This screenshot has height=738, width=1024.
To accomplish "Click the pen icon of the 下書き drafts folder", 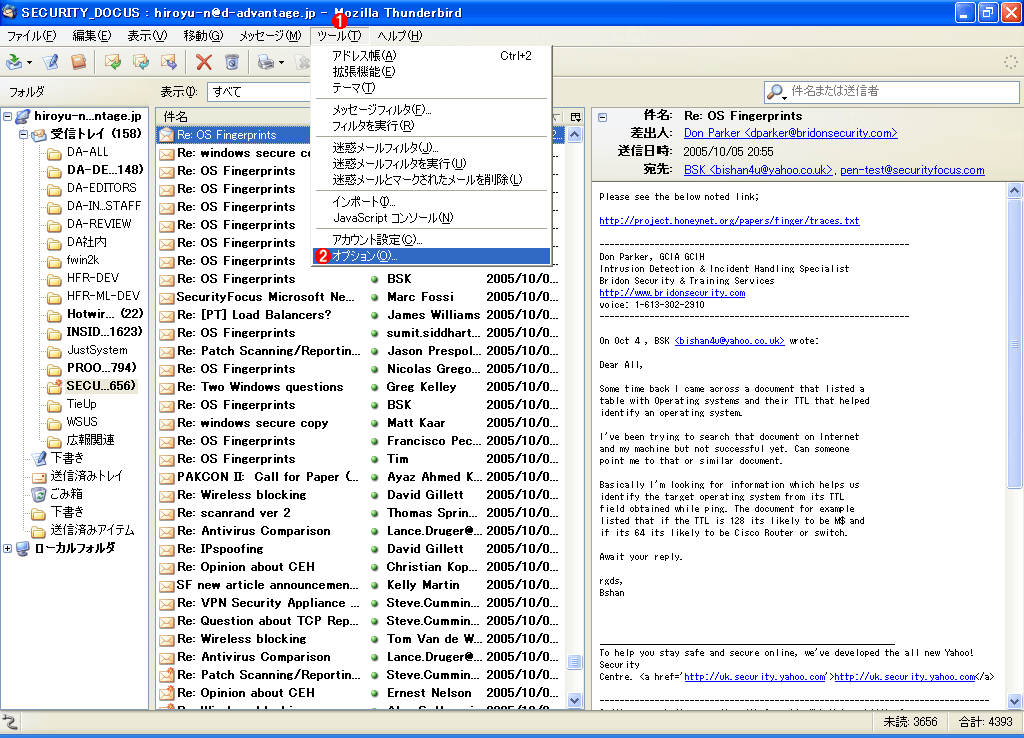I will pos(39,458).
